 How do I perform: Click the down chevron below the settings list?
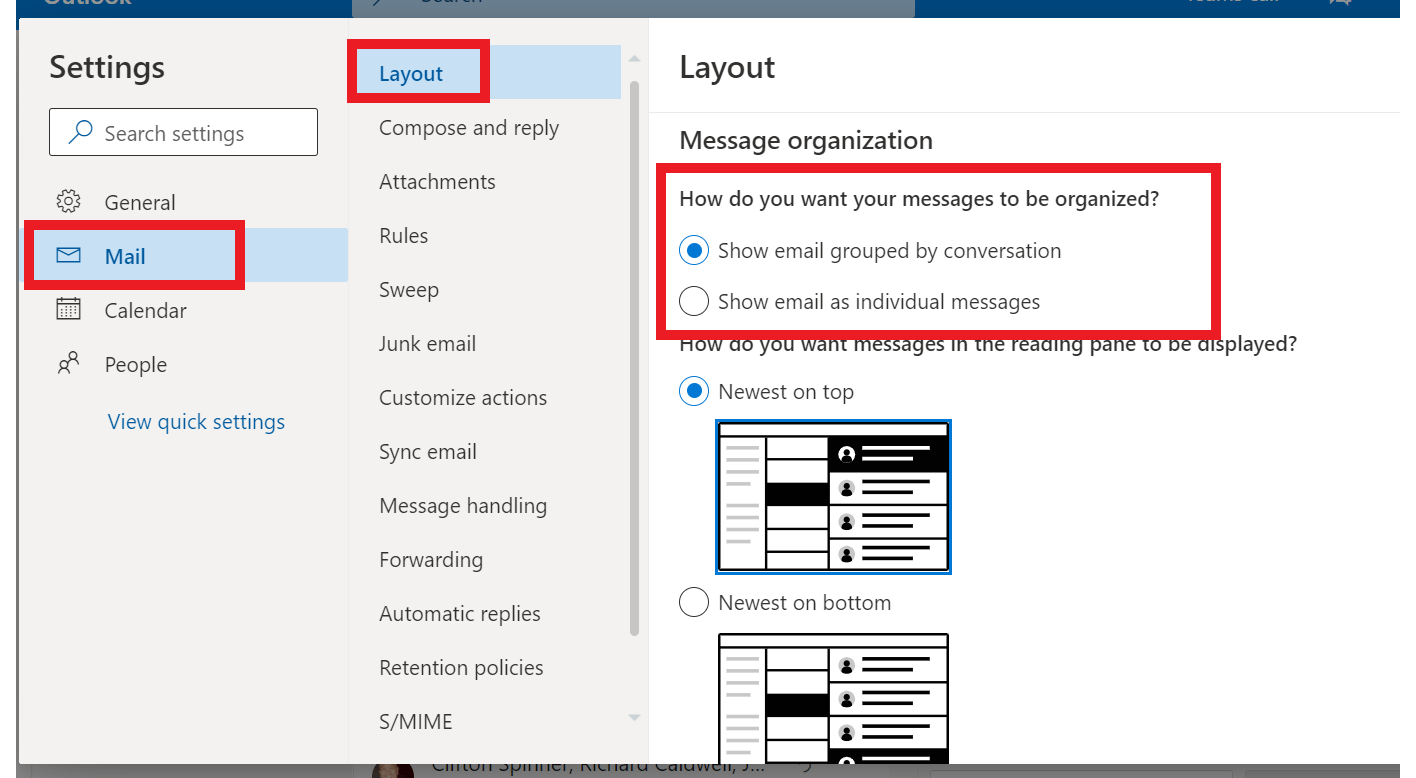633,718
